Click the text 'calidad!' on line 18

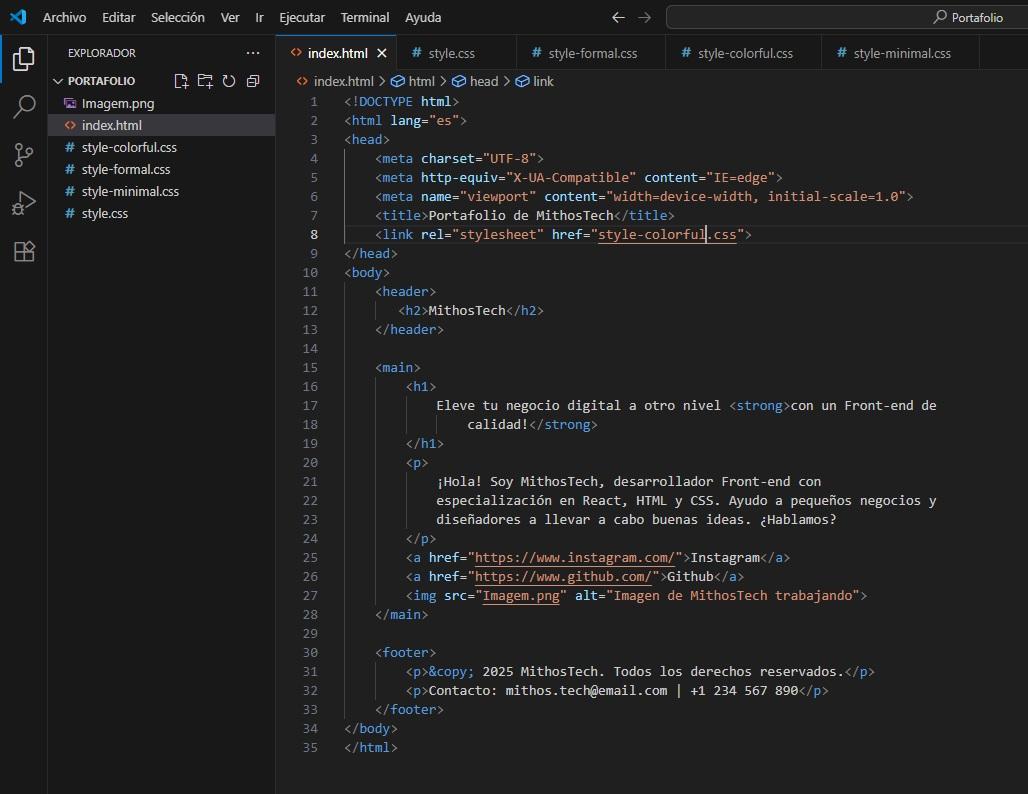coord(498,424)
